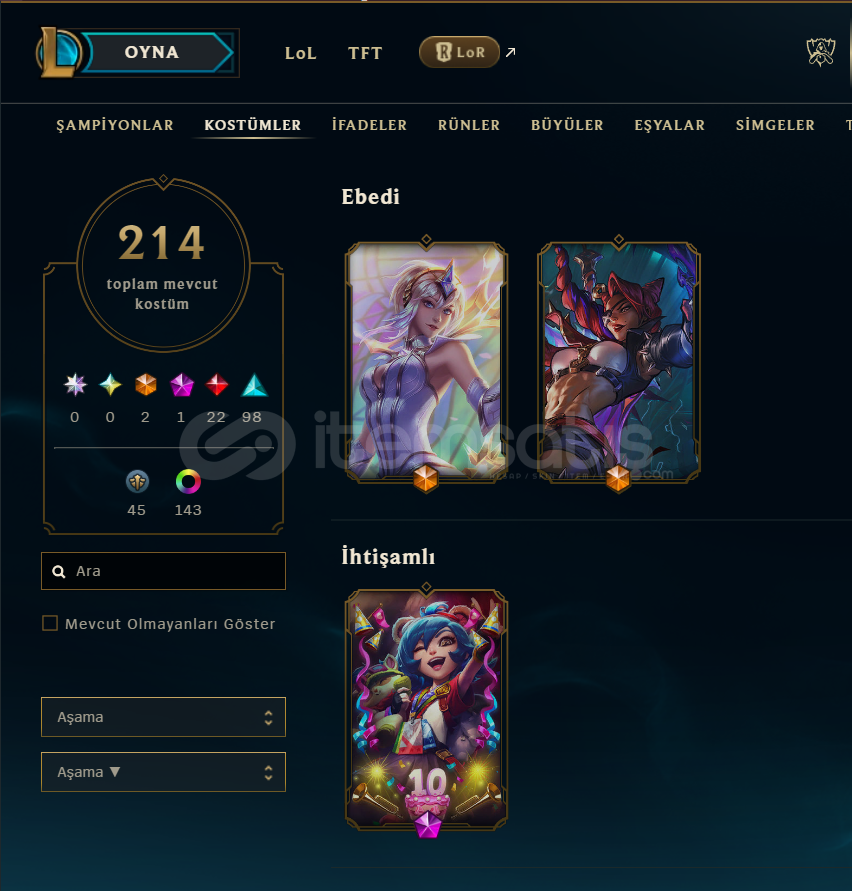Image resolution: width=852 pixels, height=891 pixels.
Task: Open the RÜNLER tab
Action: click(x=469, y=125)
